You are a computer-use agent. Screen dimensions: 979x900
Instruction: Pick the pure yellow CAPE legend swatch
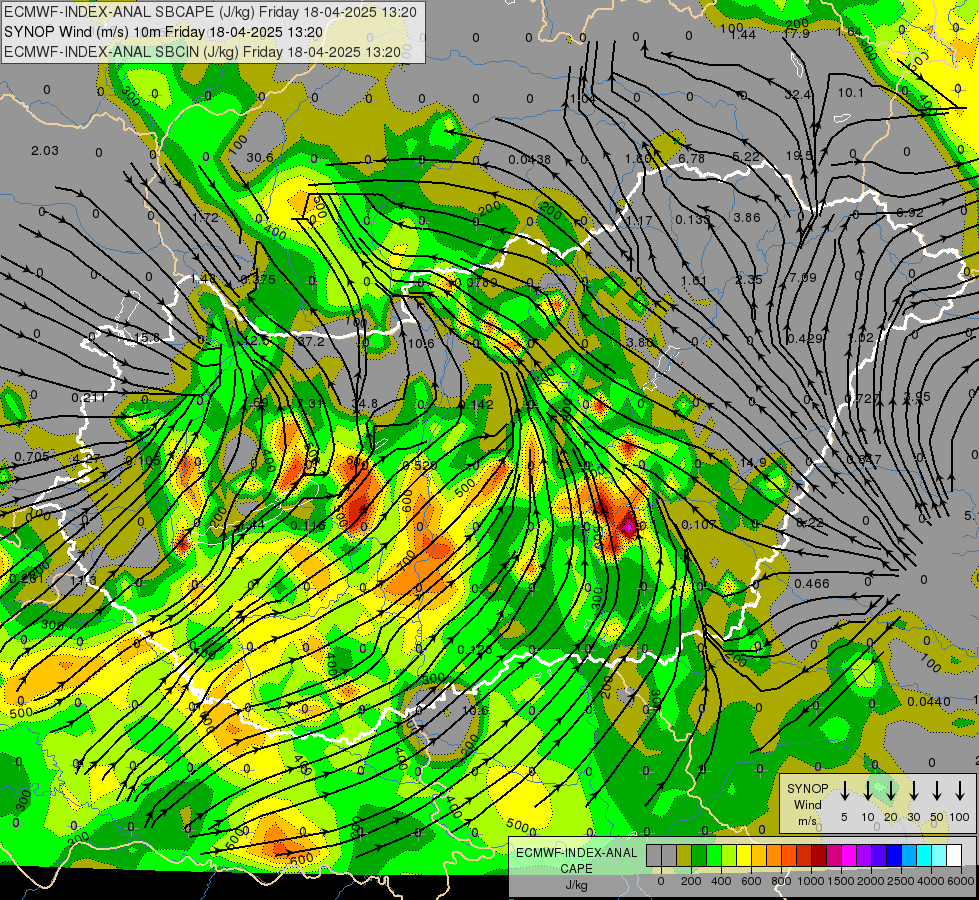point(744,856)
